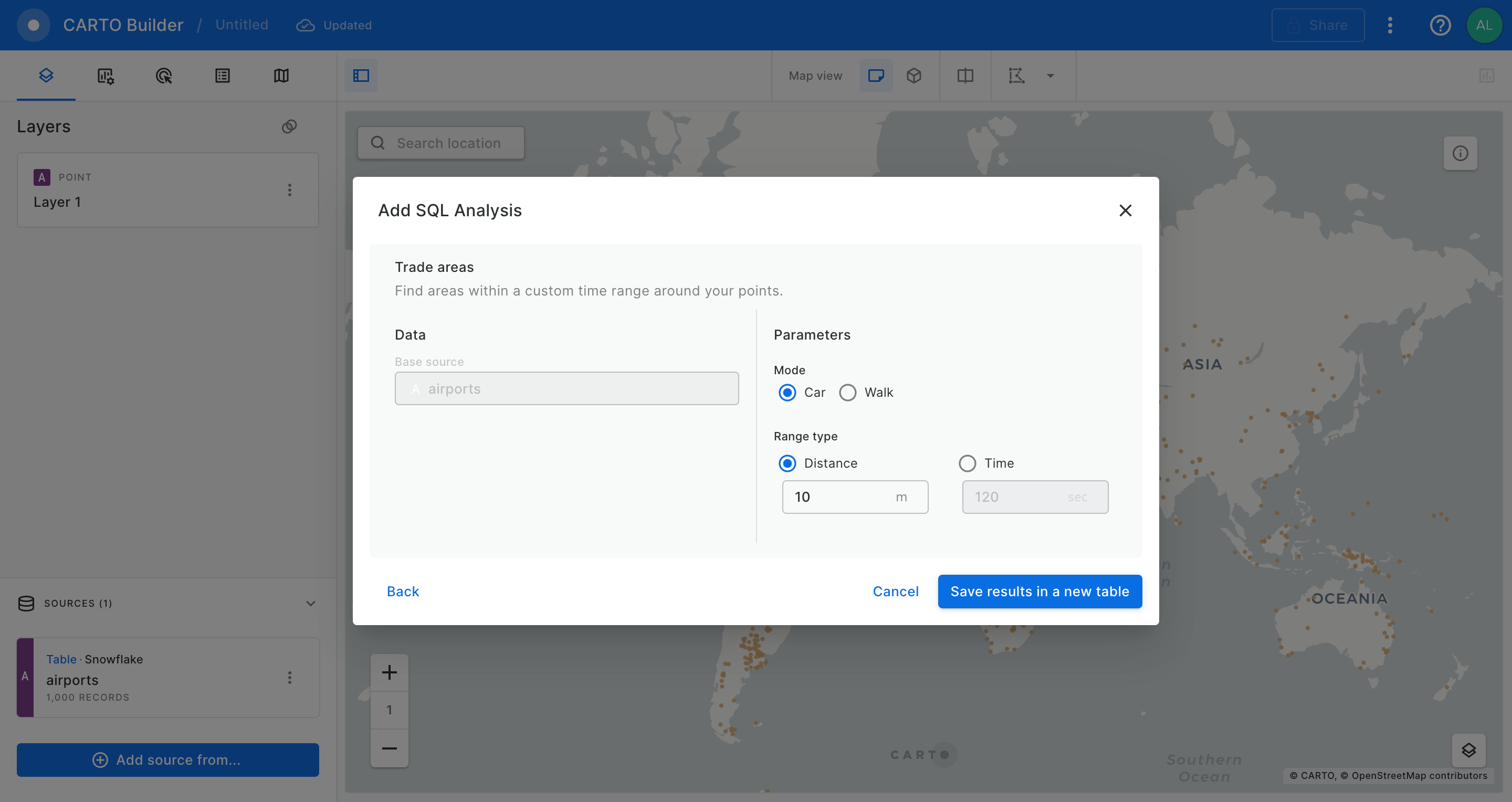Click the Table link in airports source

point(61,659)
